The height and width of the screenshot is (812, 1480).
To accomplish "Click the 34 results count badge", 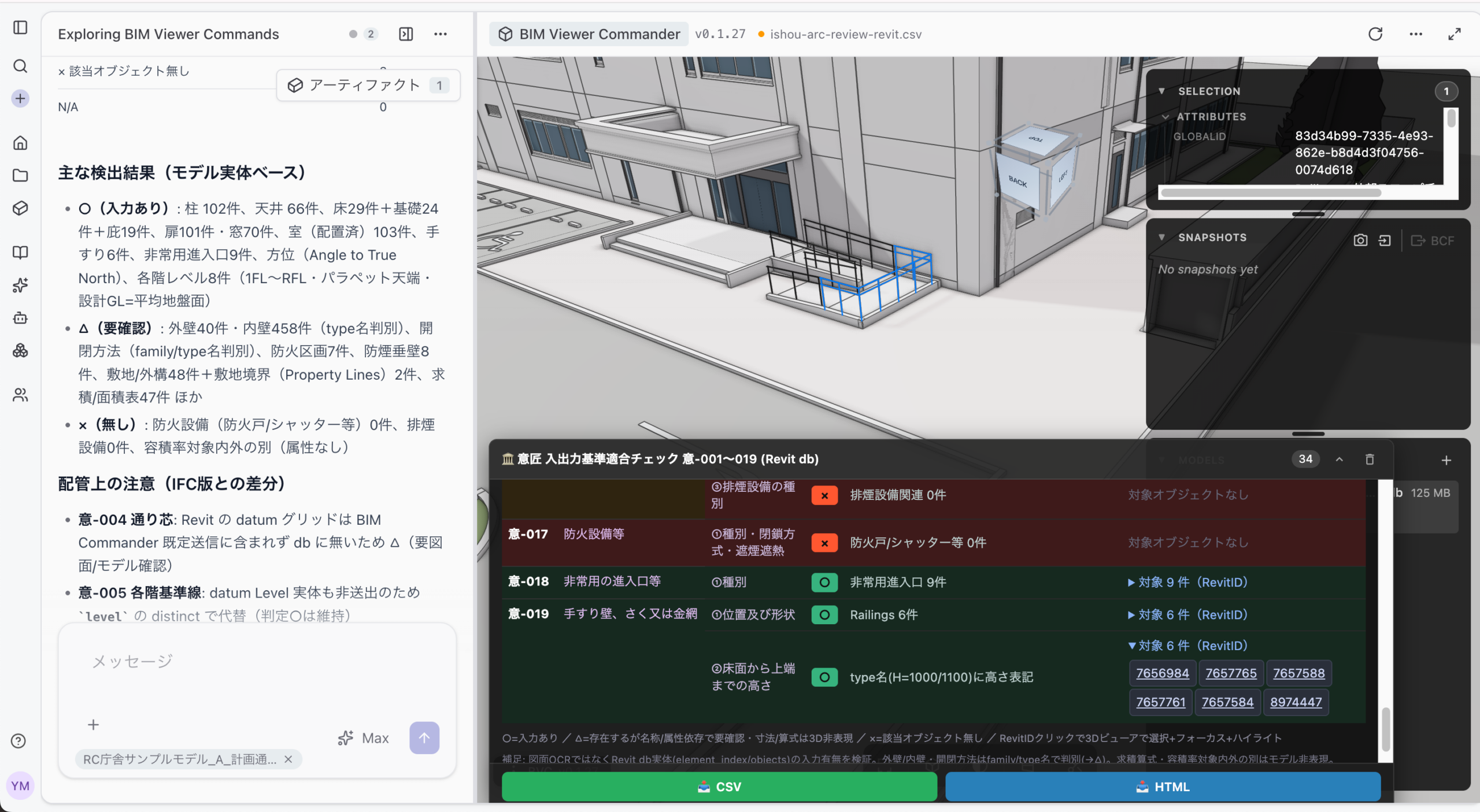I will [1305, 459].
